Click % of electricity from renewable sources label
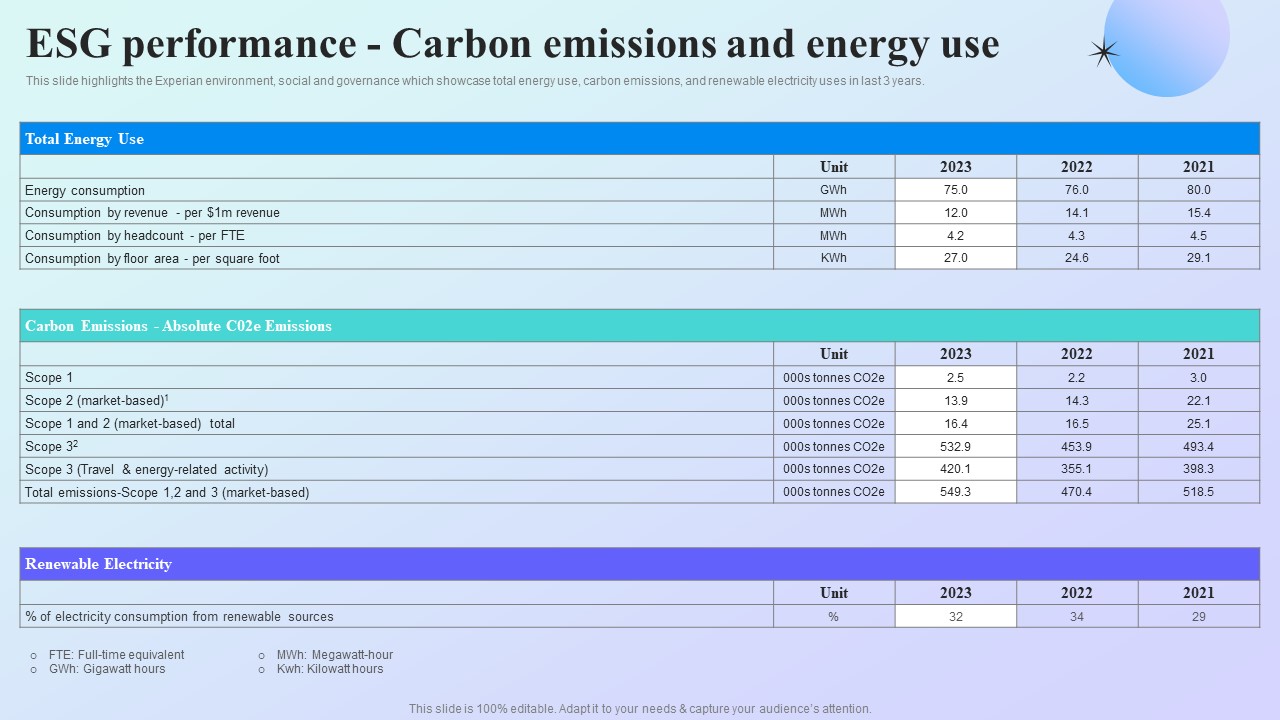The image size is (1280, 720). [x=179, y=617]
